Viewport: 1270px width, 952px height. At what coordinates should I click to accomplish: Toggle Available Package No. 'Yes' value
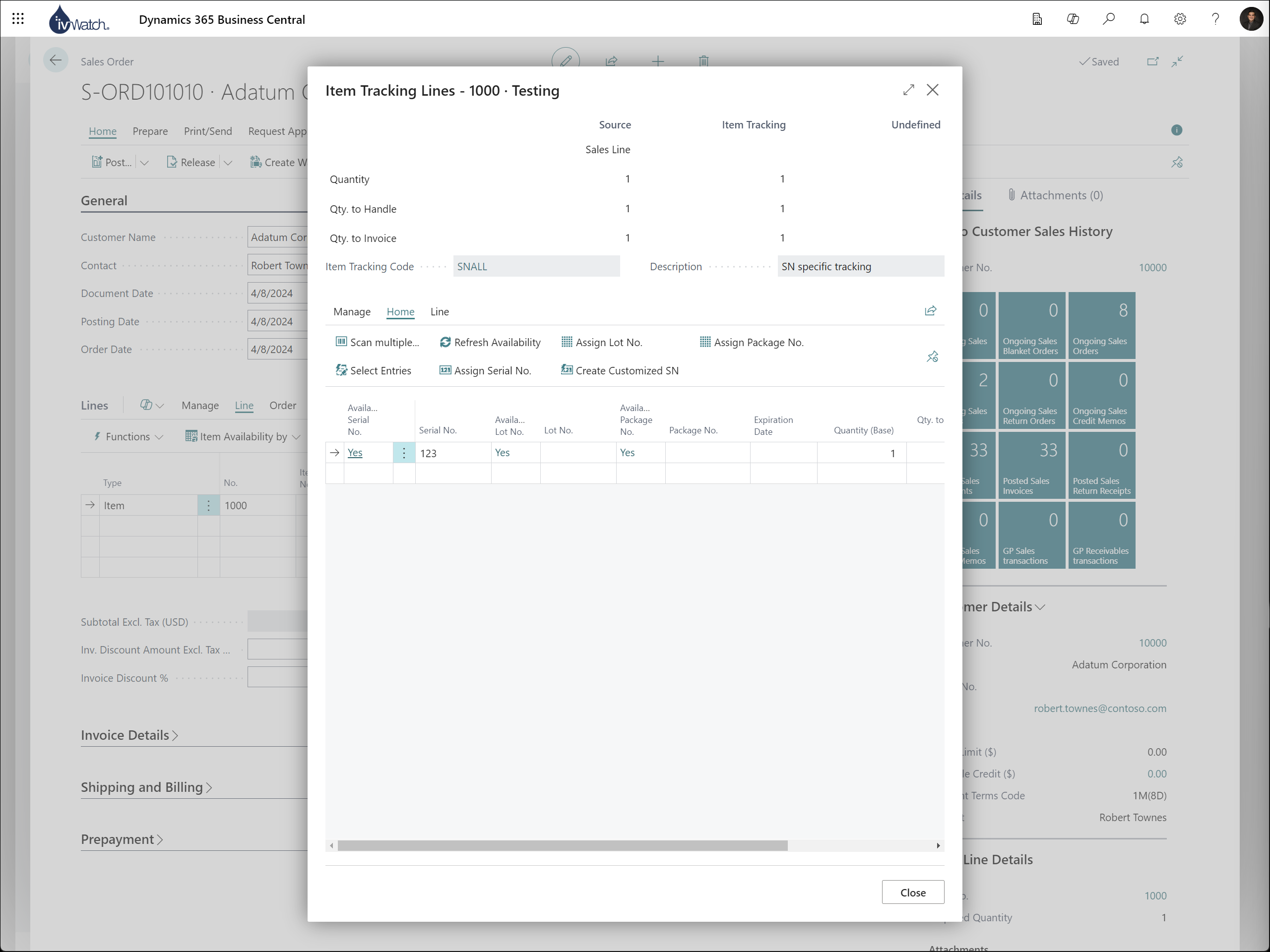coord(627,452)
